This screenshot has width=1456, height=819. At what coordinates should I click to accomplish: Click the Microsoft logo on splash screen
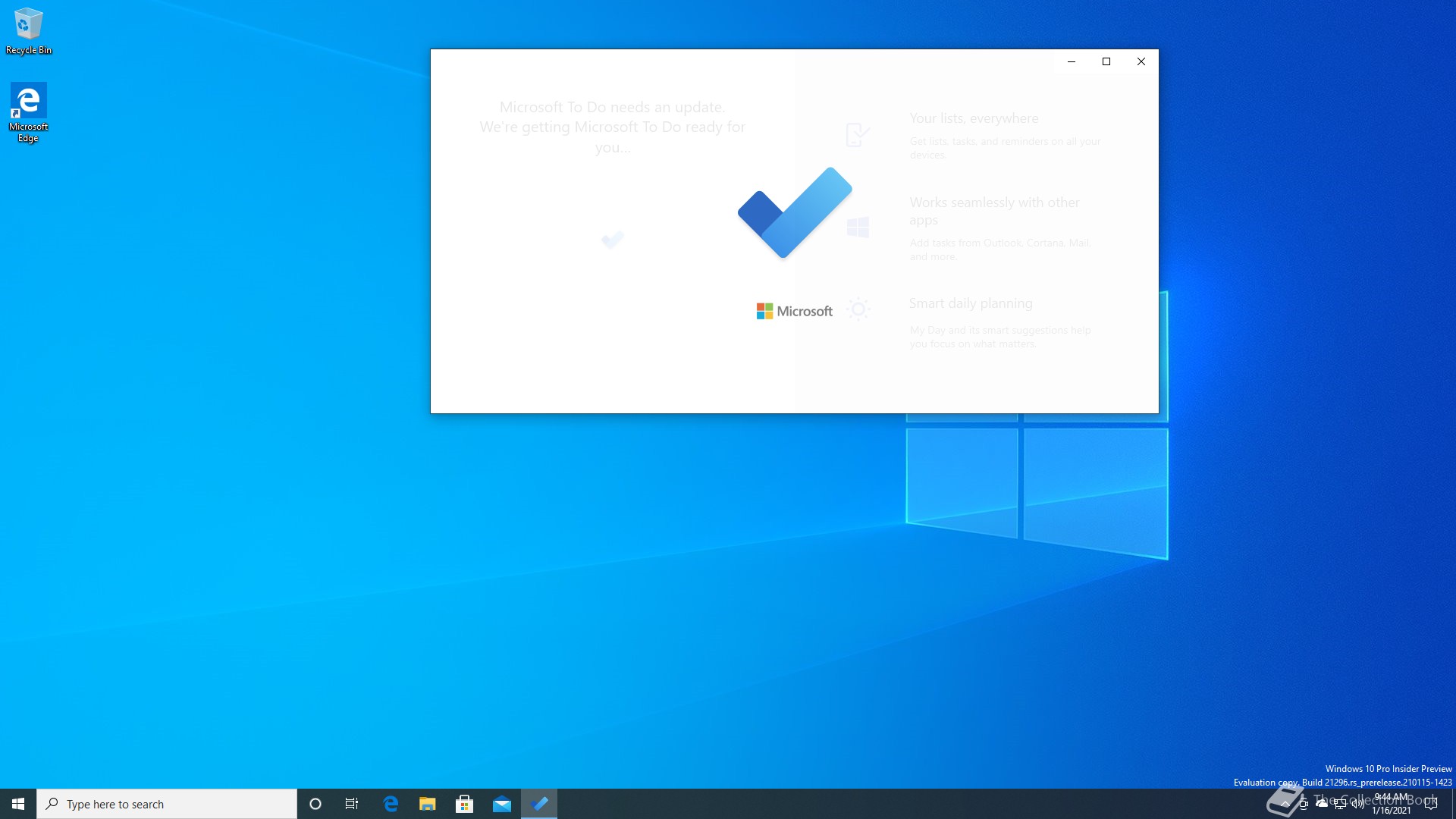click(794, 311)
